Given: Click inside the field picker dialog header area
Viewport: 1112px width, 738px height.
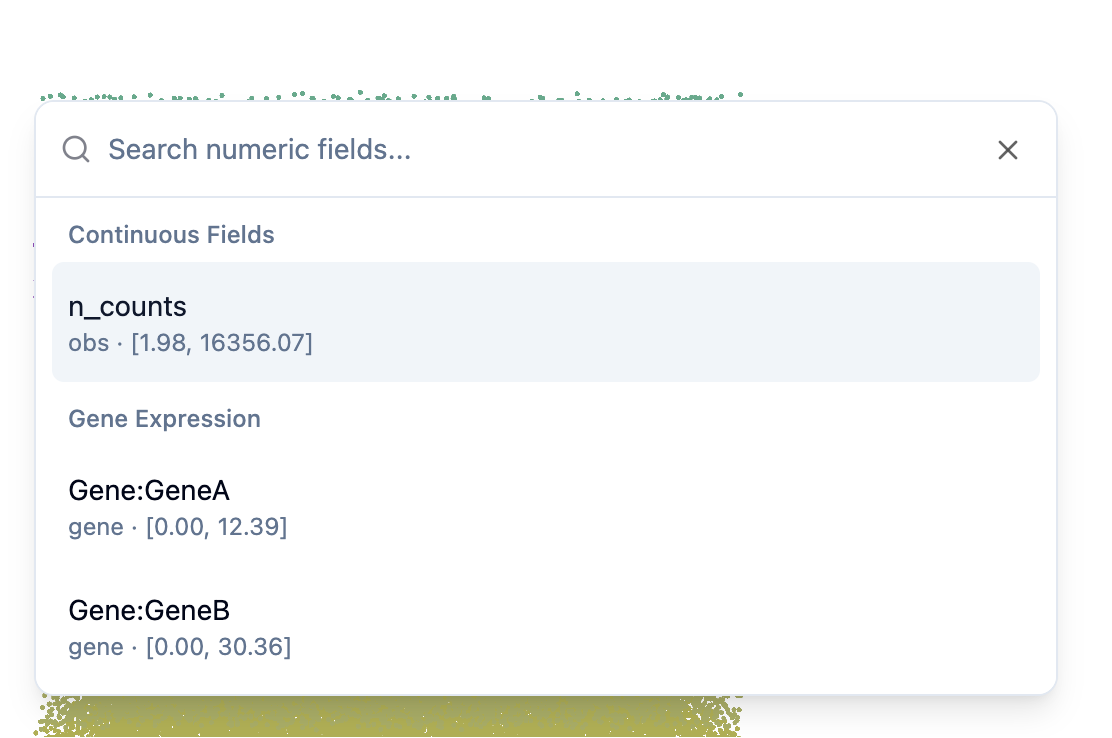Looking at the screenshot, I should click(x=546, y=149).
